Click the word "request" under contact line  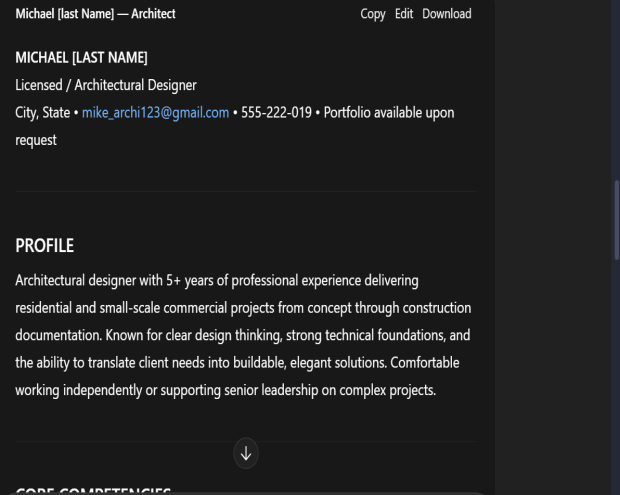pyautogui.click(x=36, y=140)
